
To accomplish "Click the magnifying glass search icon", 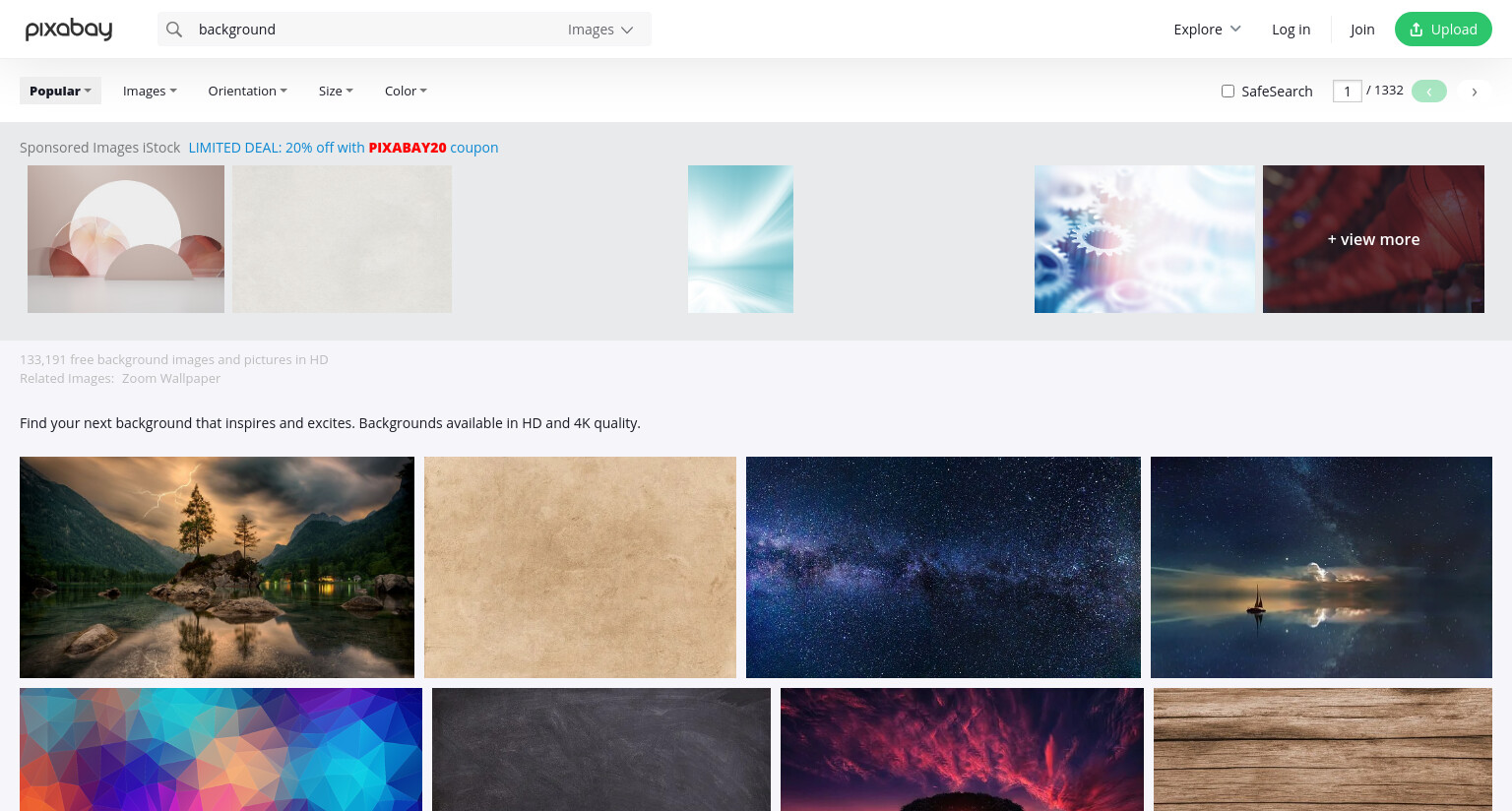I will 174,30.
